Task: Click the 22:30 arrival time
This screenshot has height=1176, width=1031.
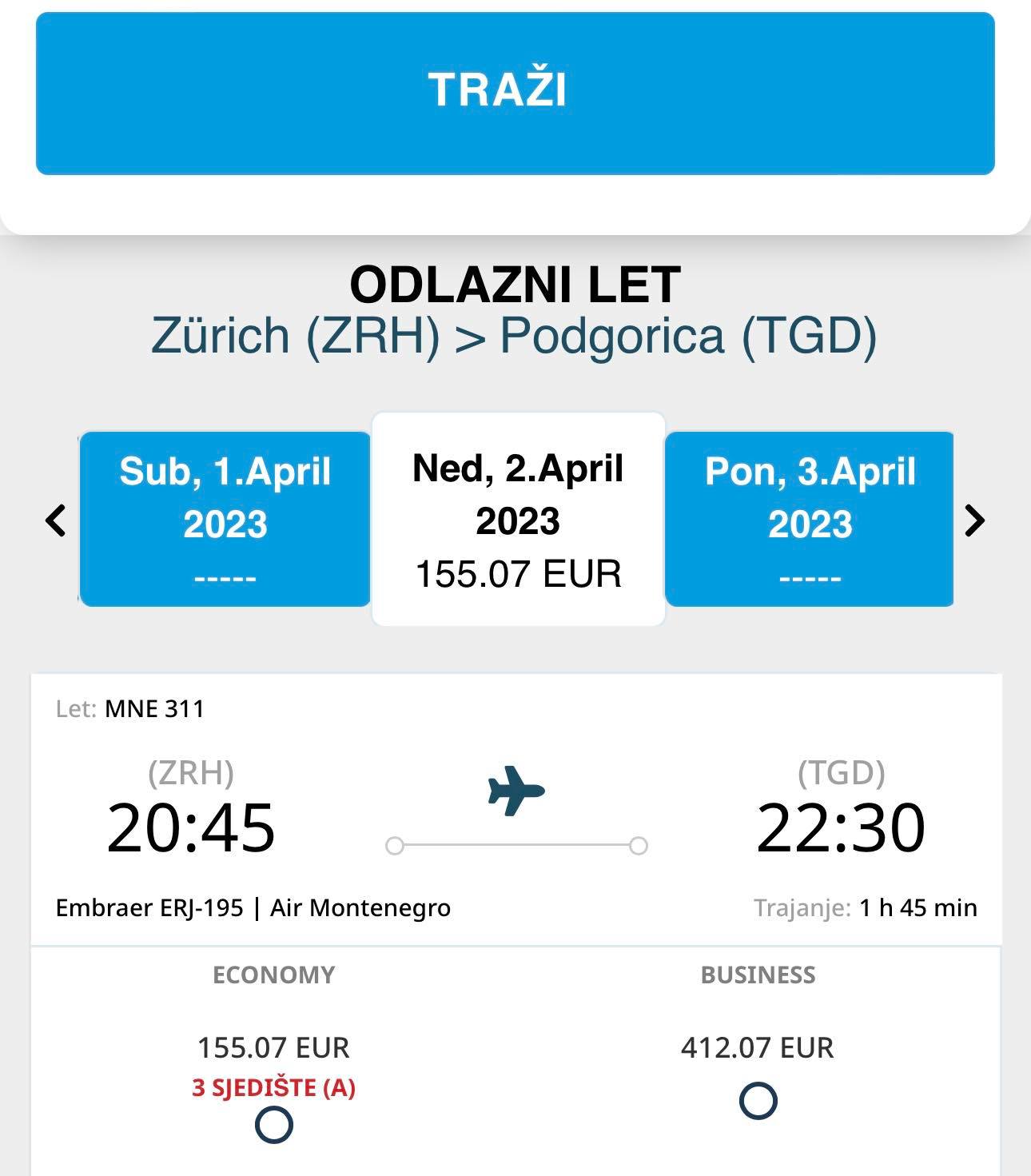Action: pyautogui.click(x=841, y=828)
